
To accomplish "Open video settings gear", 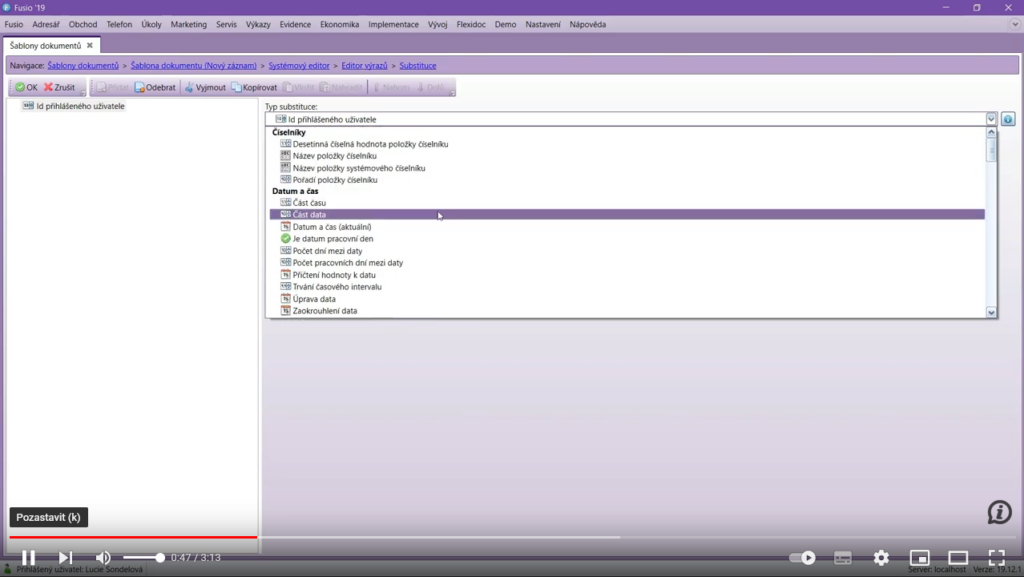I will [881, 557].
